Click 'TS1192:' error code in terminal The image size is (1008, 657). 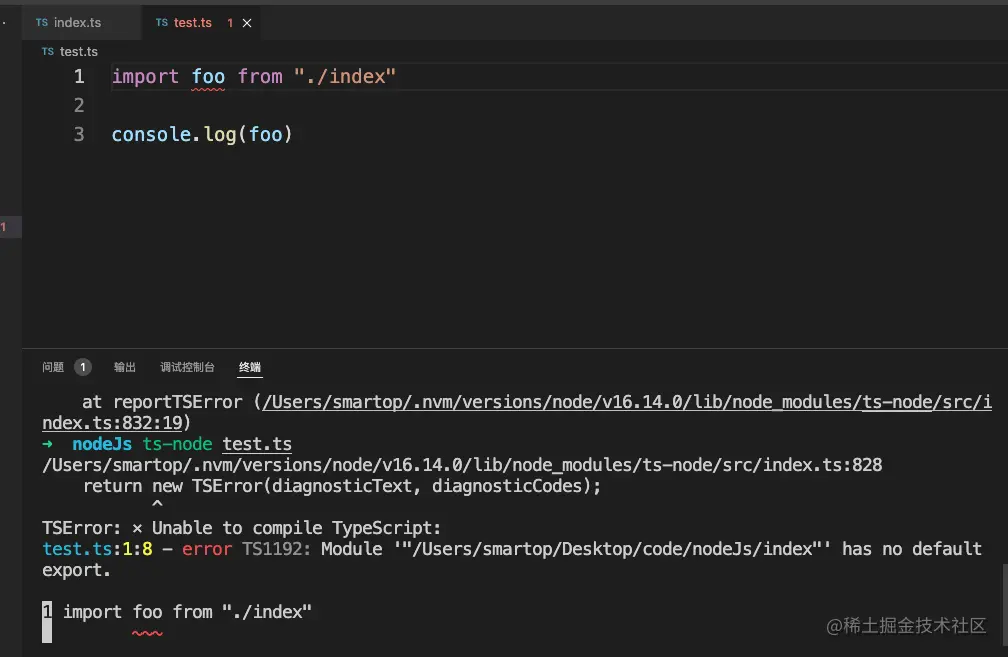tap(276, 549)
